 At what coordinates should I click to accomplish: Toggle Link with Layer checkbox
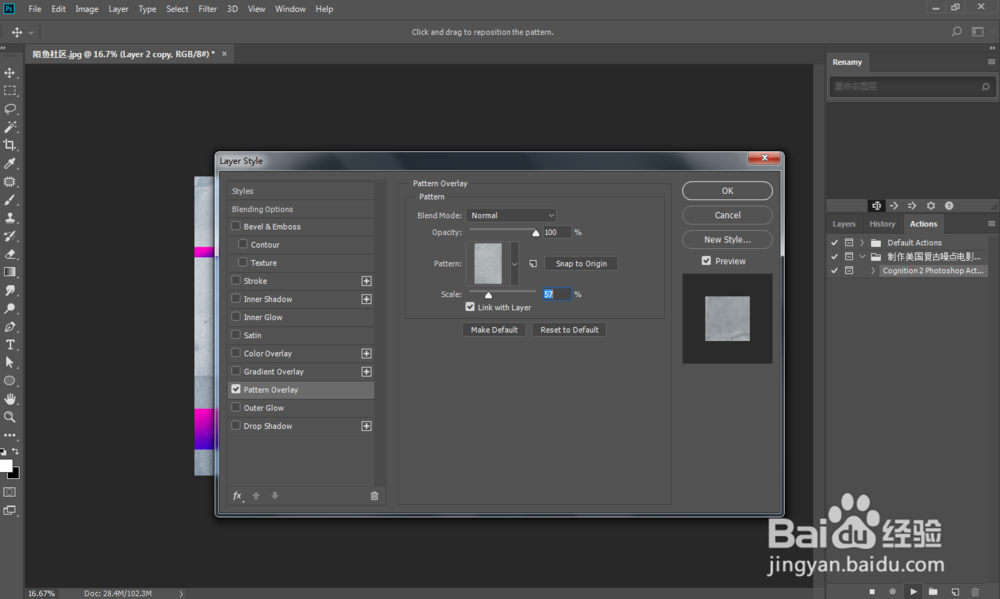(470, 307)
